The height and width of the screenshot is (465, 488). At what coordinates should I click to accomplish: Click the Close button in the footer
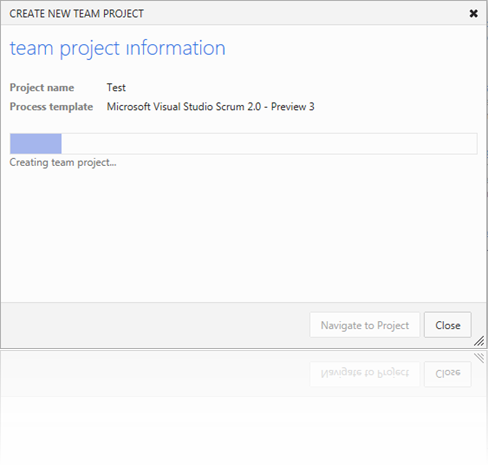tap(448, 325)
